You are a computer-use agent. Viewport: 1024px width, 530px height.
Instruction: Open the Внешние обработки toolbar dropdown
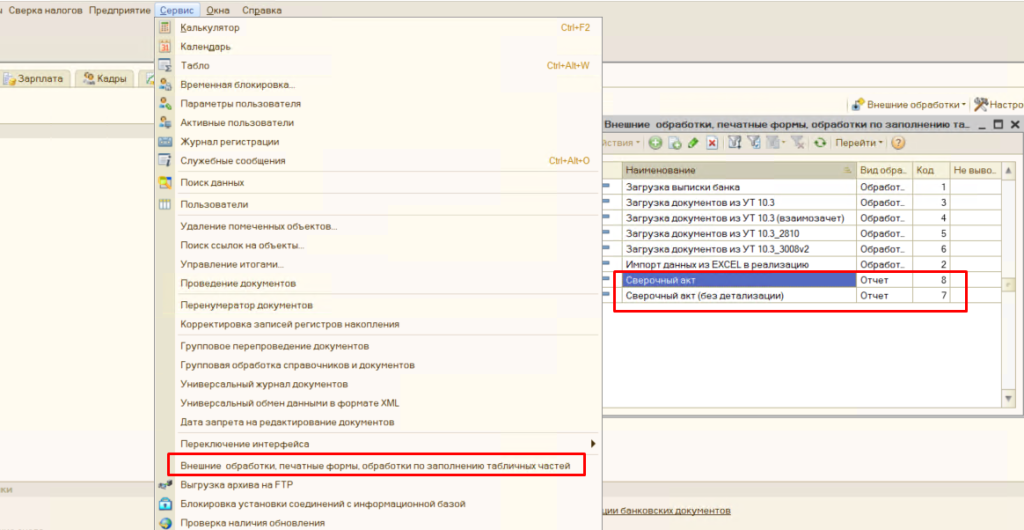908,104
